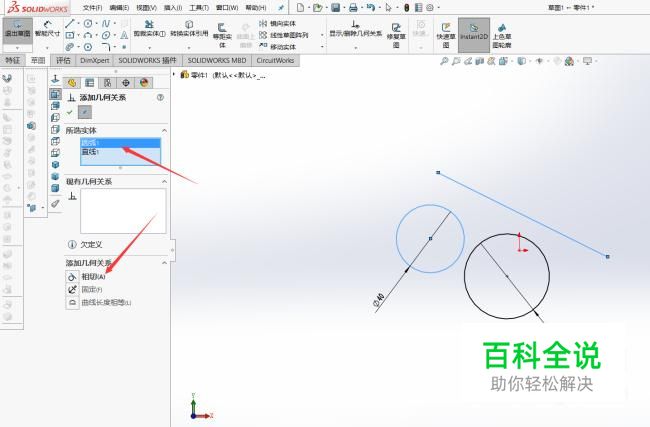Choose Offset Entities (等距实体)
The height and width of the screenshot is (427, 650).
point(222,35)
